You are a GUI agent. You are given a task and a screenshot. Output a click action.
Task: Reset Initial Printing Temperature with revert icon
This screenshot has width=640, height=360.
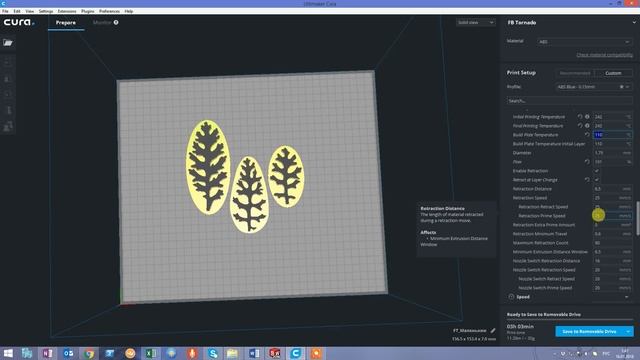580,117
